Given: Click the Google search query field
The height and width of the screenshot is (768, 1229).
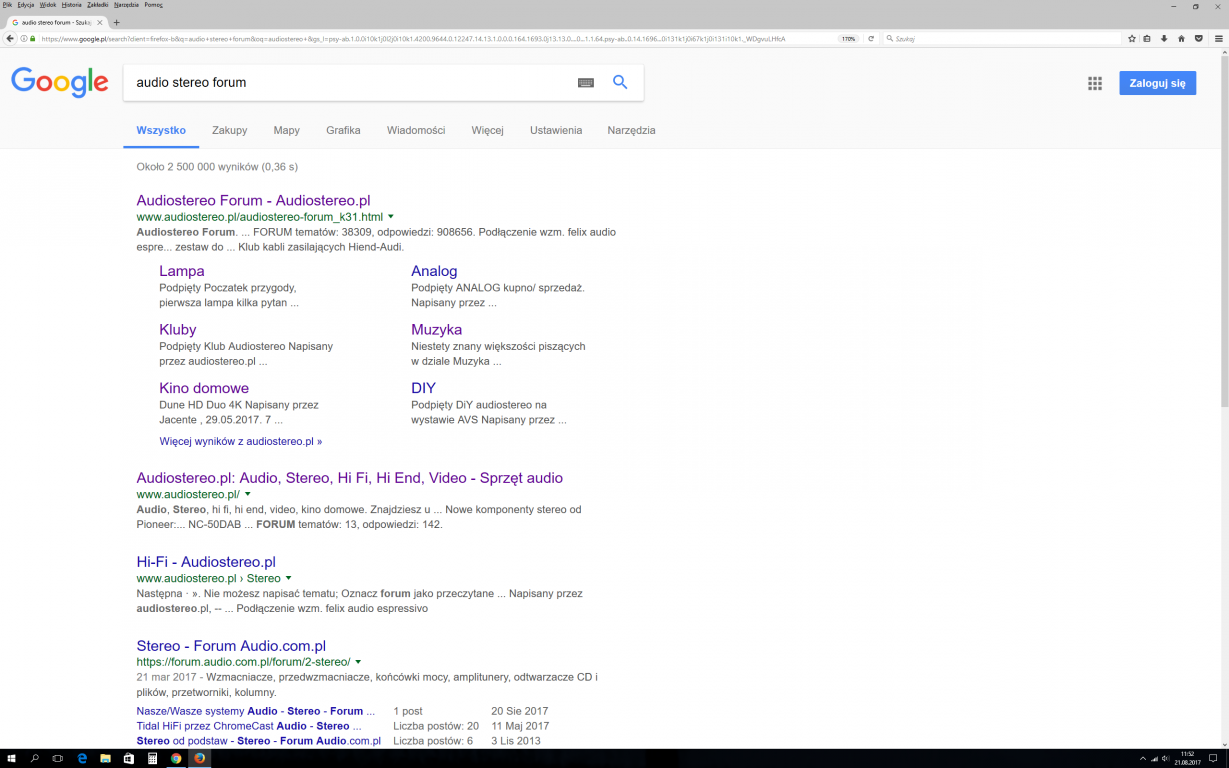Looking at the screenshot, I should click(x=350, y=83).
